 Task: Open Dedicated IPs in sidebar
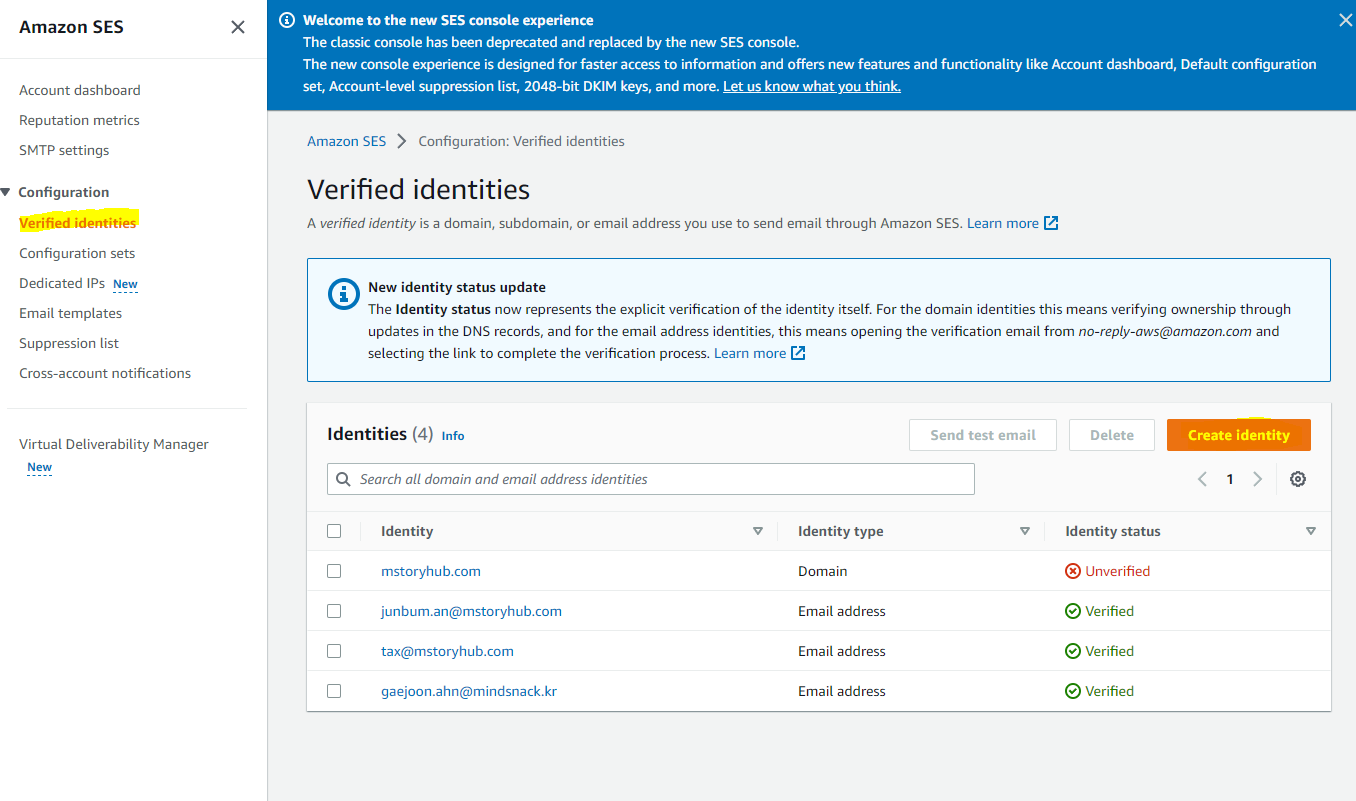(x=62, y=283)
